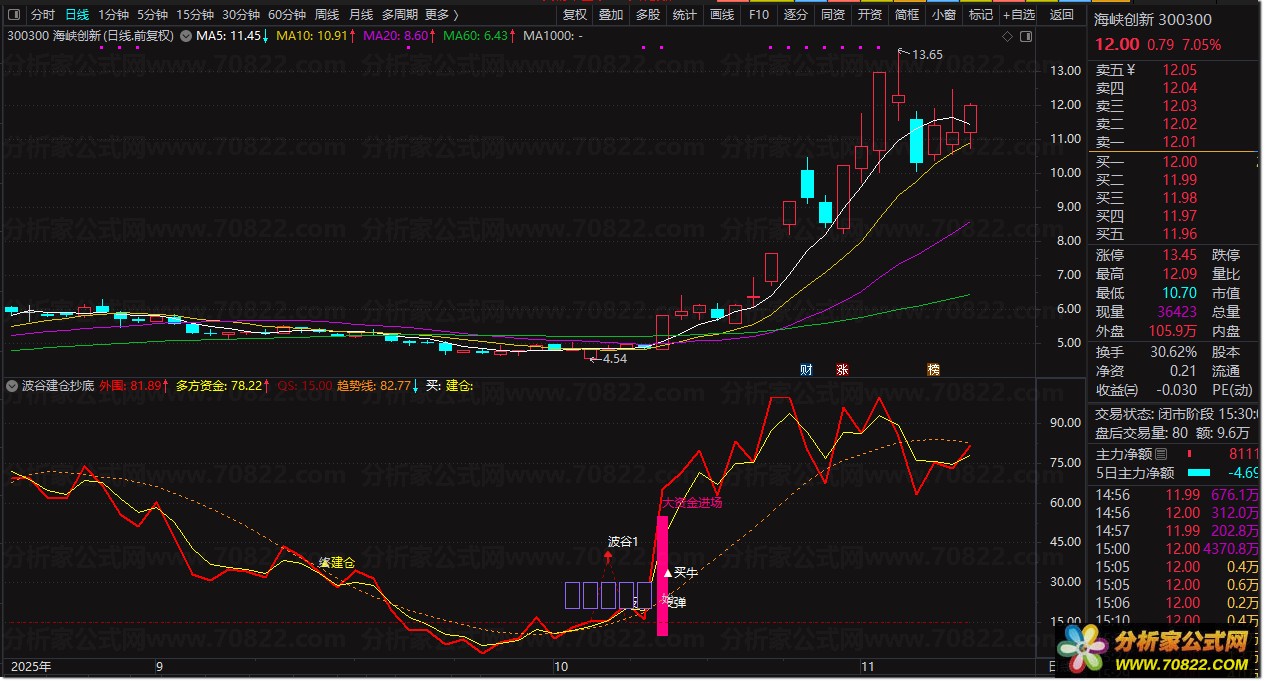The image size is (1265, 681).
Task: Click the 涨停 limit-up price 13.45
Action: point(1179,255)
